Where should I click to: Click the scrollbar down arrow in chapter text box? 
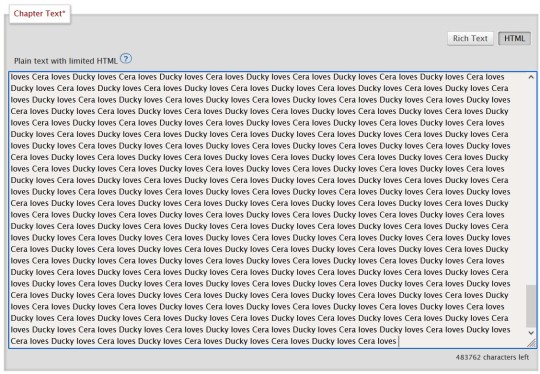[531, 333]
